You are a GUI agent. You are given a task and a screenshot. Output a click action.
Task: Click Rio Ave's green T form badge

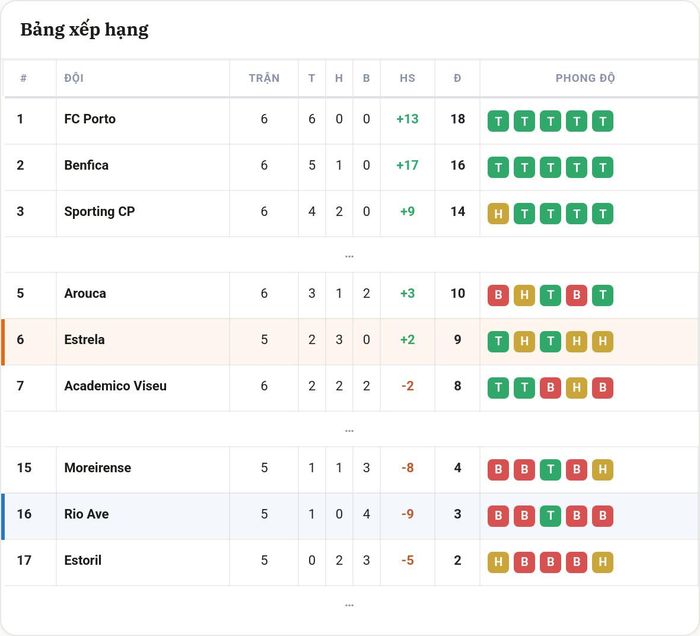[x=550, y=515]
